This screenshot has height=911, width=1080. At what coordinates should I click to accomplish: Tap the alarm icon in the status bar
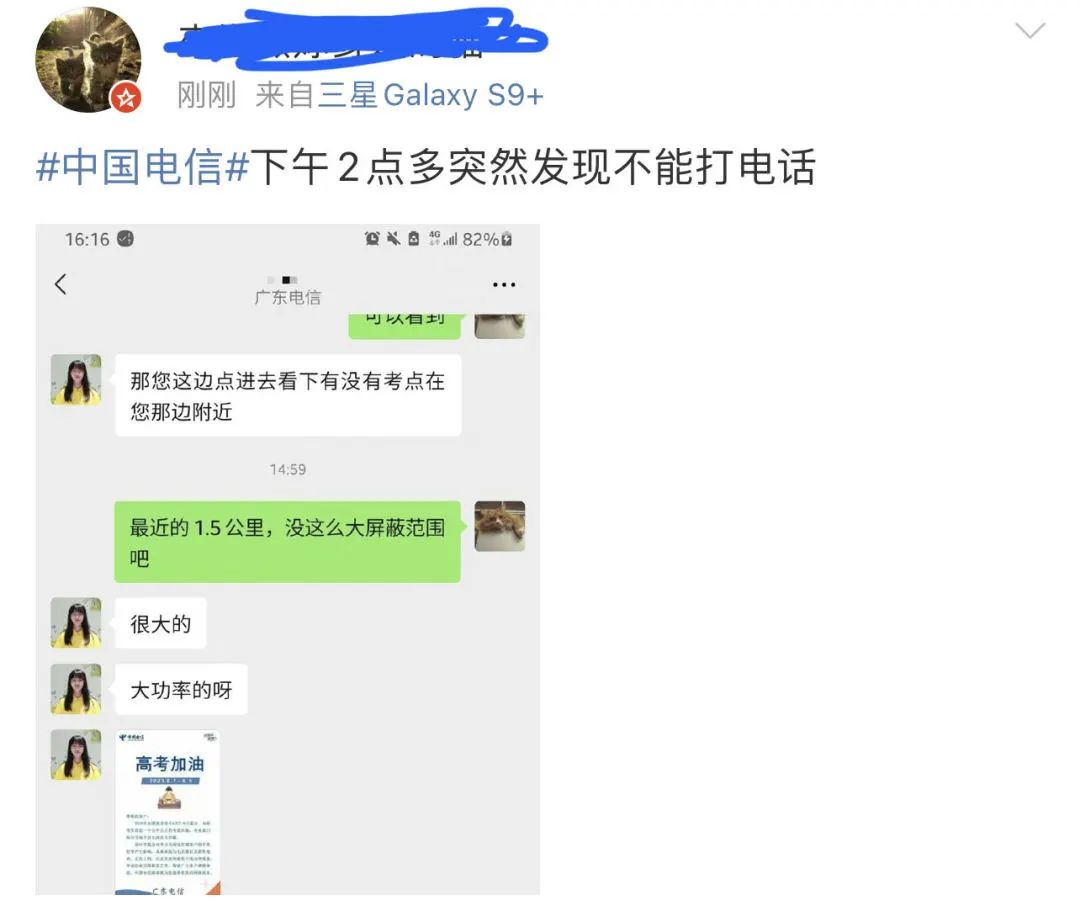[x=372, y=239]
